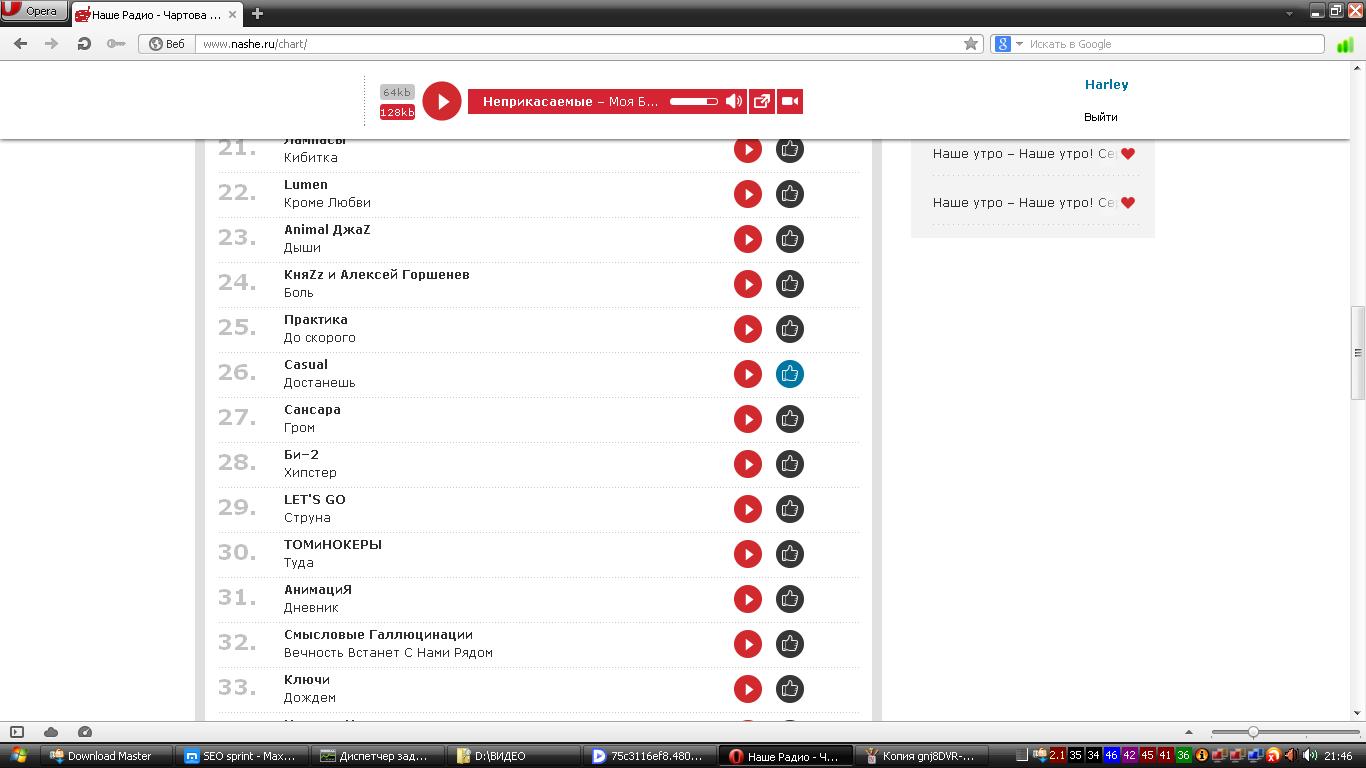Viewport: 1366px width, 768px height.
Task: Reload the current page
Action: click(84, 44)
